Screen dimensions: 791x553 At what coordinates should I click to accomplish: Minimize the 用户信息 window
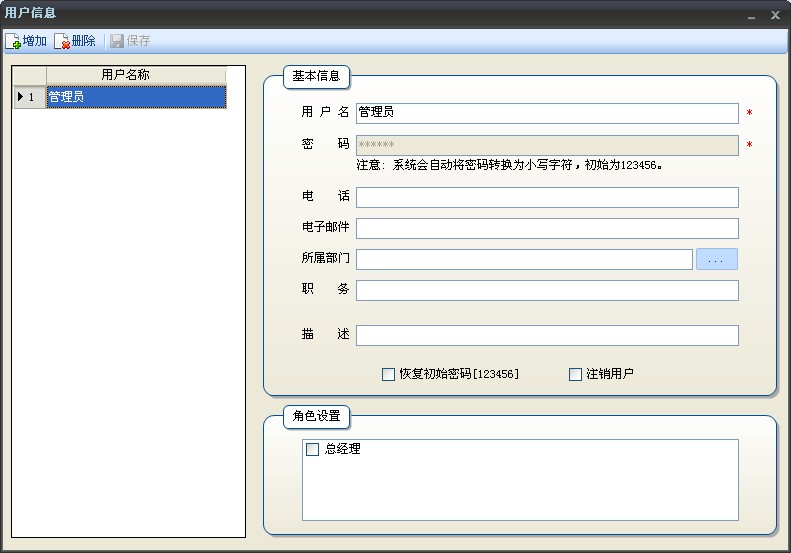coord(752,14)
